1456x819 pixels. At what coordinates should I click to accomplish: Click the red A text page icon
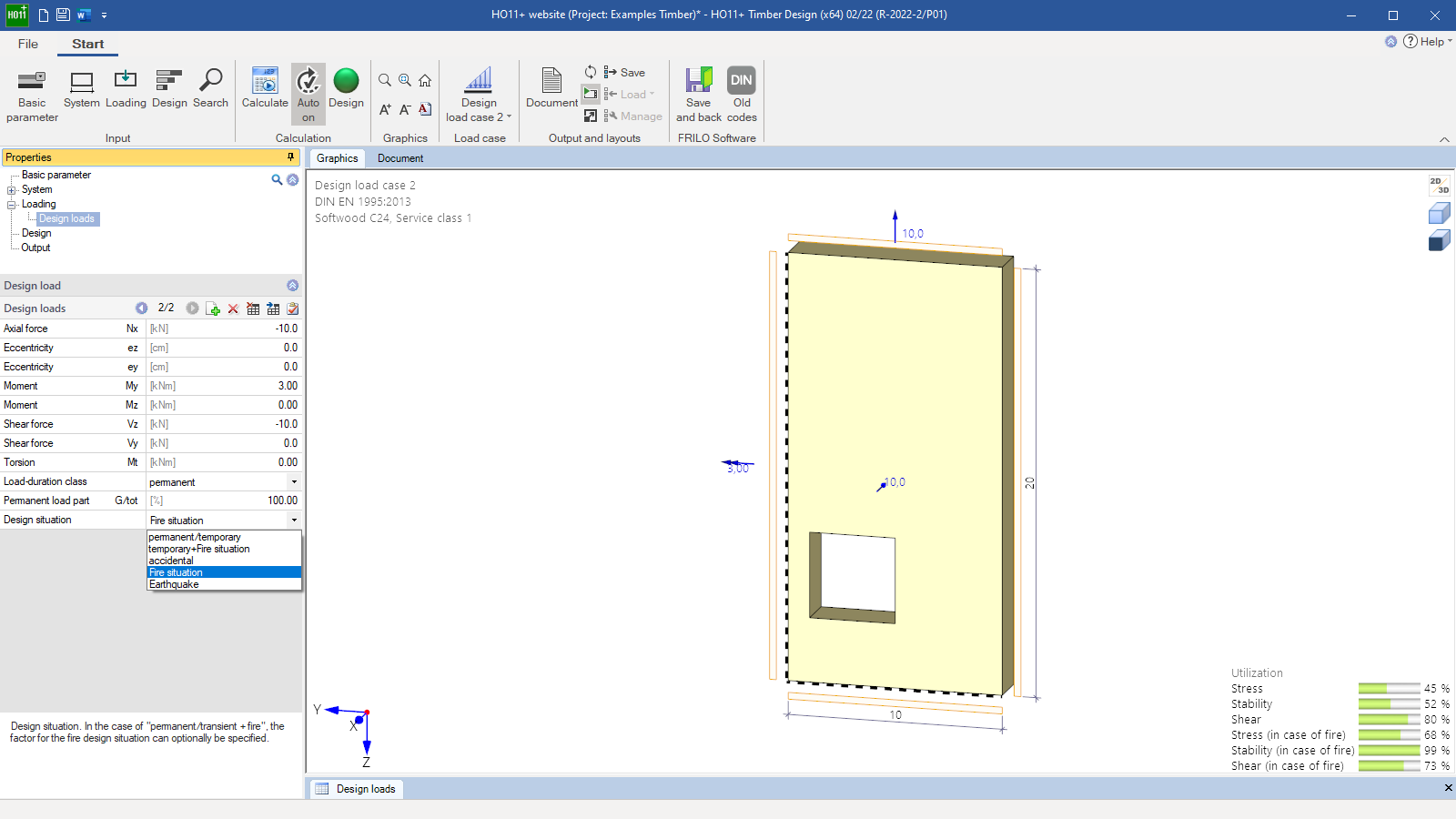(x=425, y=109)
